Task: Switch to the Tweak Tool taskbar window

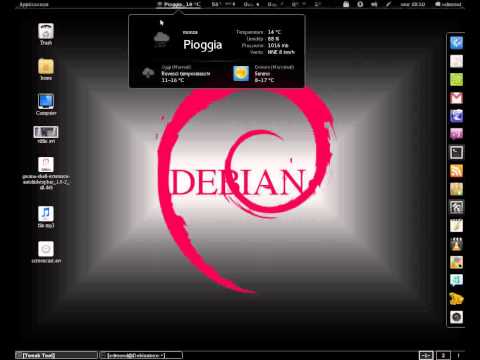Action: tap(56, 355)
